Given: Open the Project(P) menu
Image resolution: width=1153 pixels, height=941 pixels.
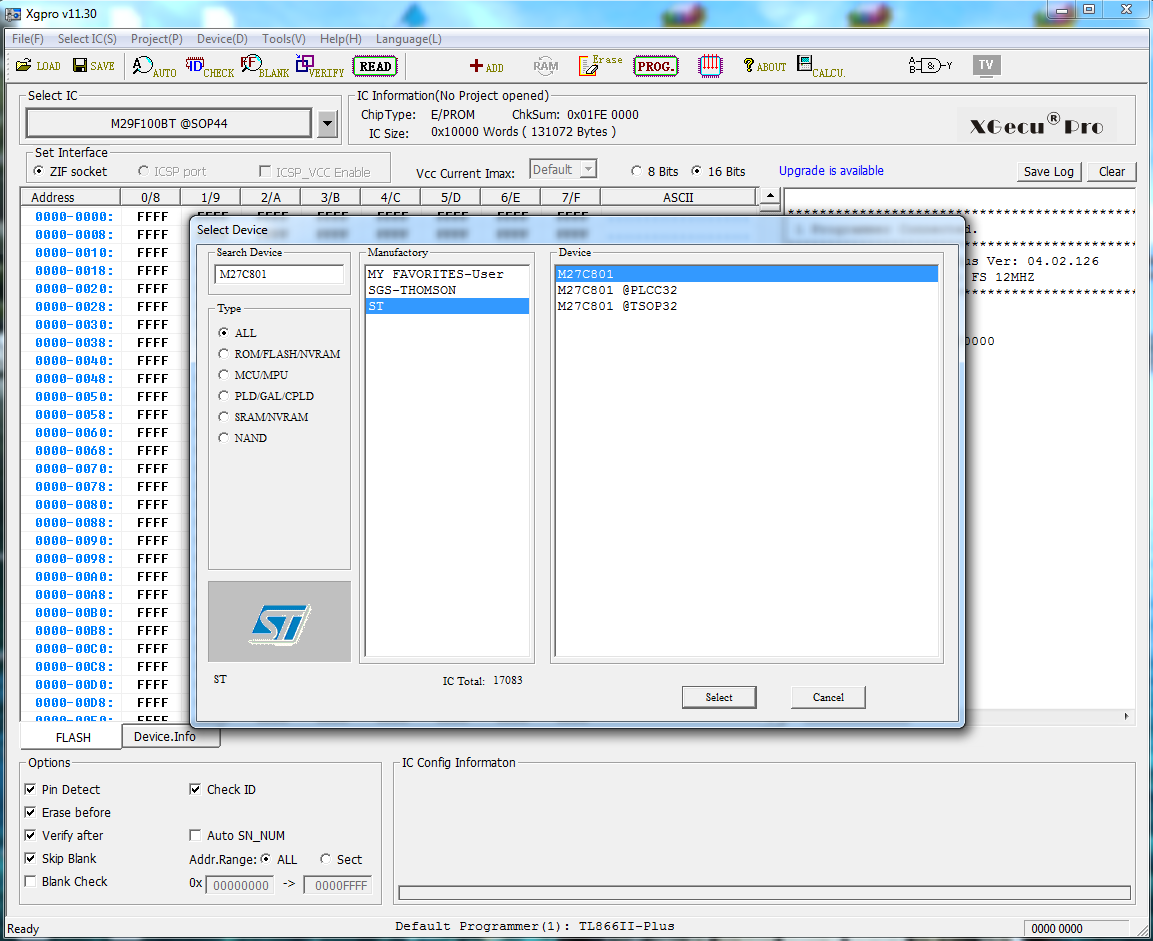Looking at the screenshot, I should pos(157,39).
